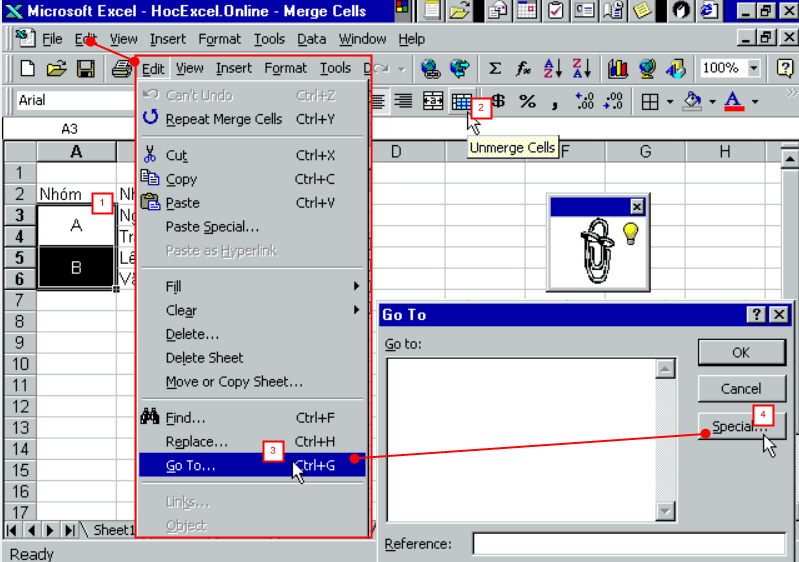Select Delete Sheet menu entry

tap(252, 358)
